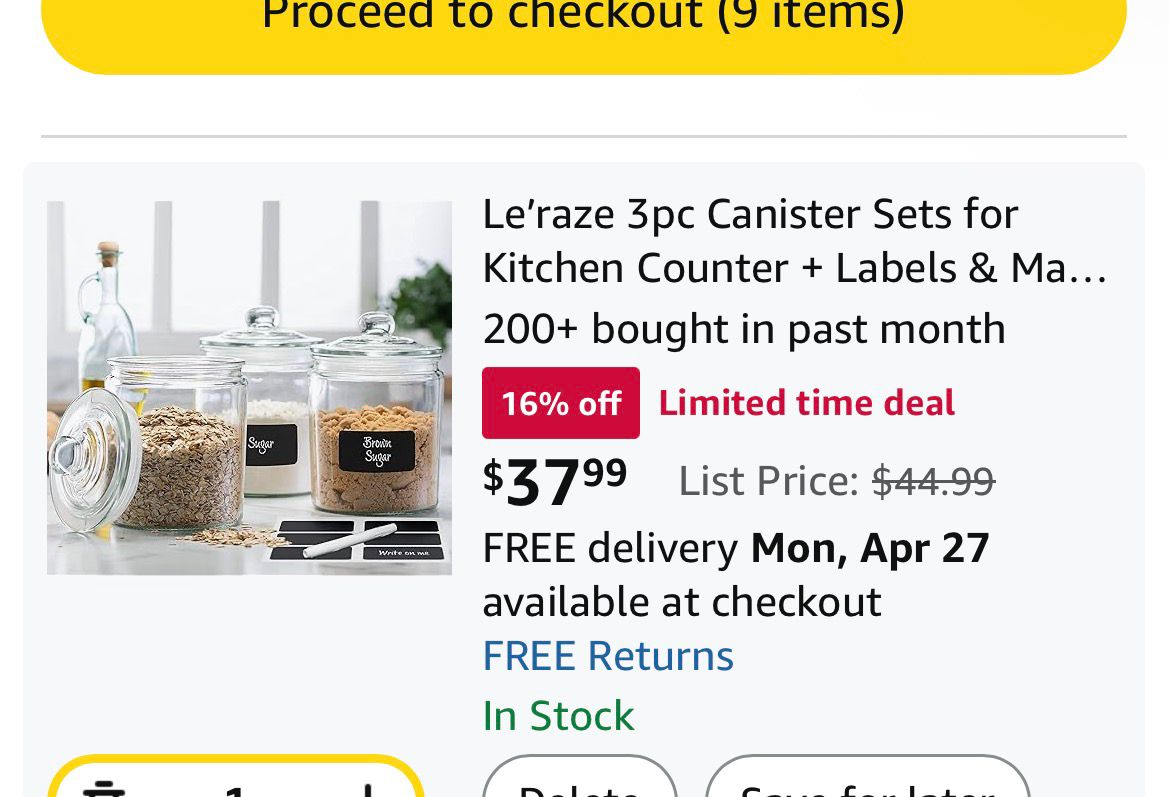
Task: Tap the List Price label
Action: 768,482
